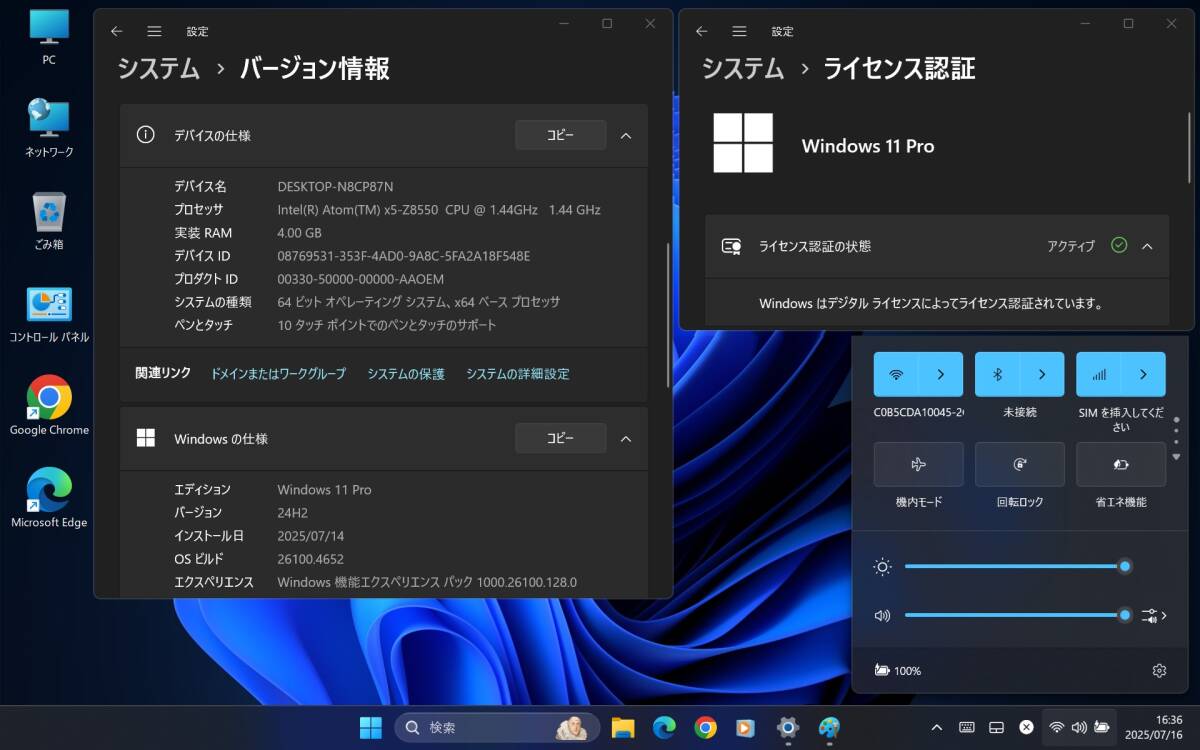Open the PC desktop icon
Screen dimensions: 1200x750
(49, 37)
